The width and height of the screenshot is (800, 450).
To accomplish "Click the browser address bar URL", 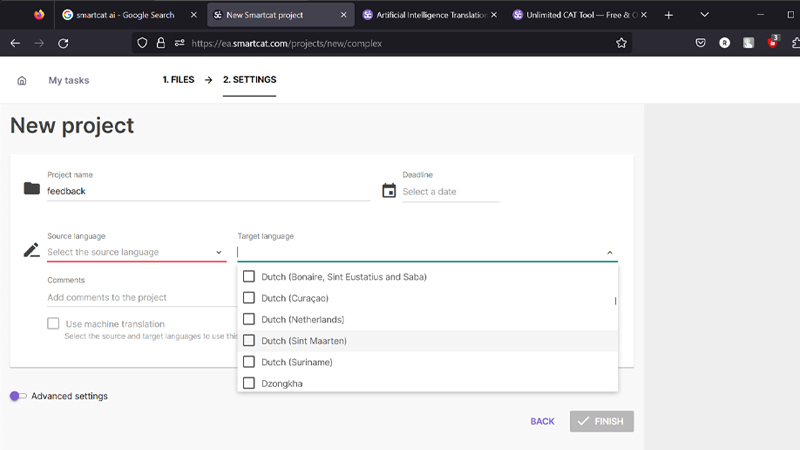I will [287, 43].
